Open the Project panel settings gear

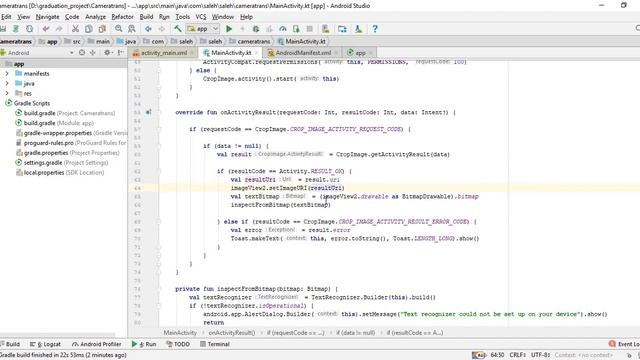click(x=107, y=53)
